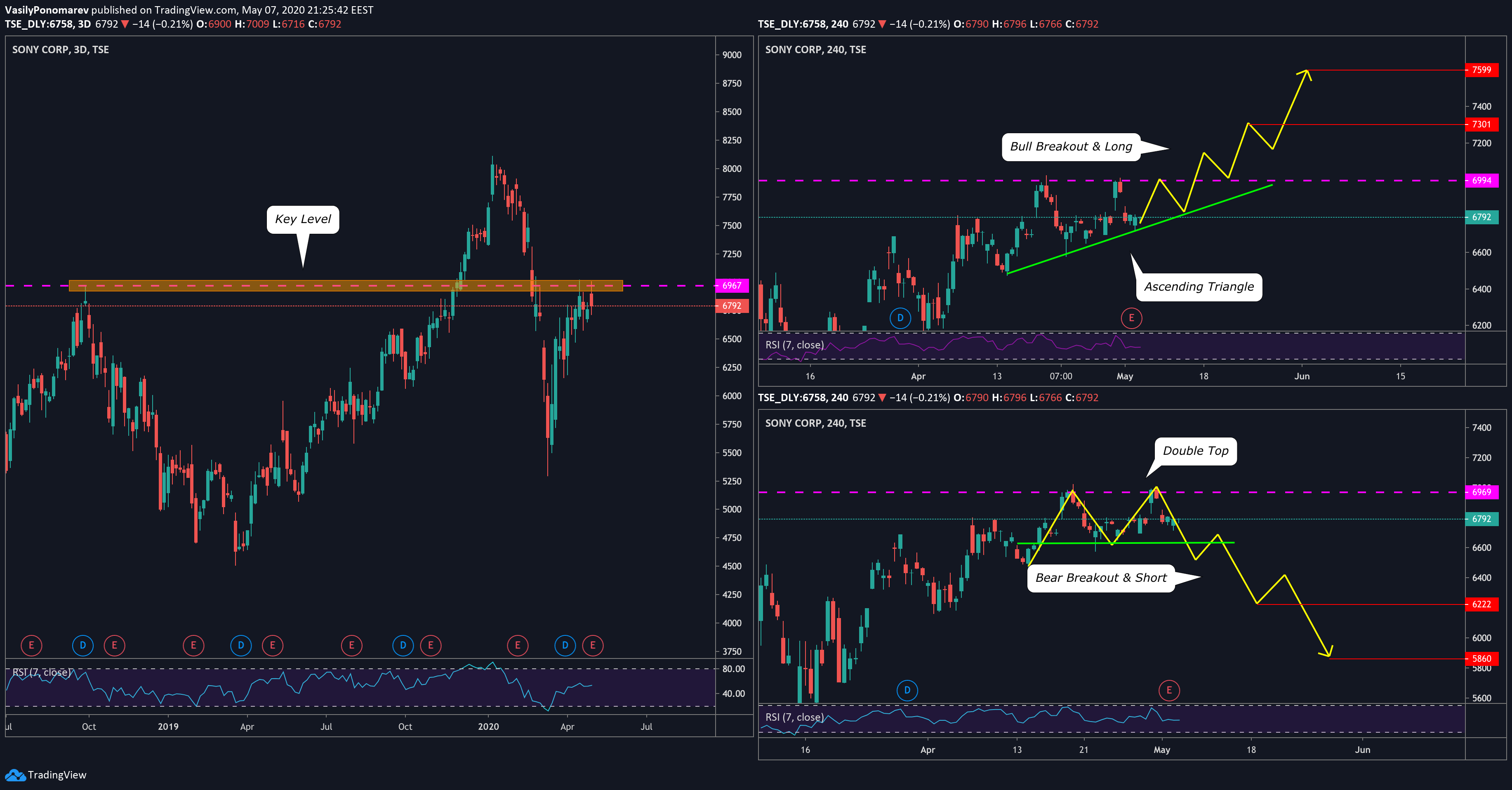The image size is (1512, 790).
Task: Click the Double Top callout label
Action: (1196, 451)
